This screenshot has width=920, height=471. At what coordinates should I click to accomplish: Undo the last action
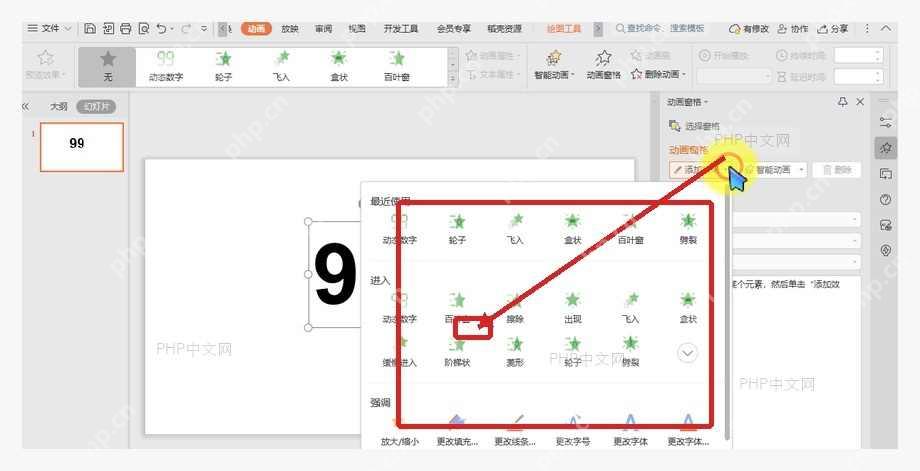coord(161,28)
